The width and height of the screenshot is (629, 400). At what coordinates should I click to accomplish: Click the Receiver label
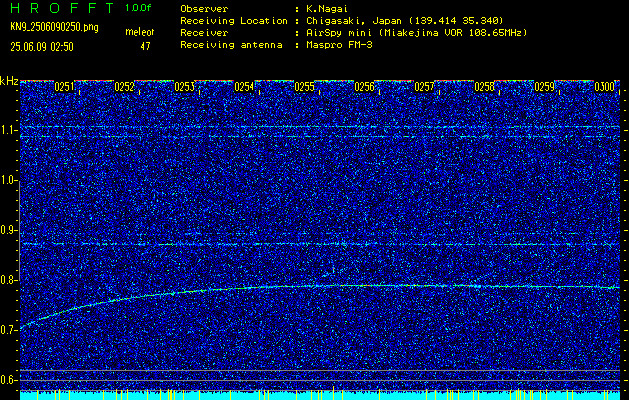(x=204, y=32)
